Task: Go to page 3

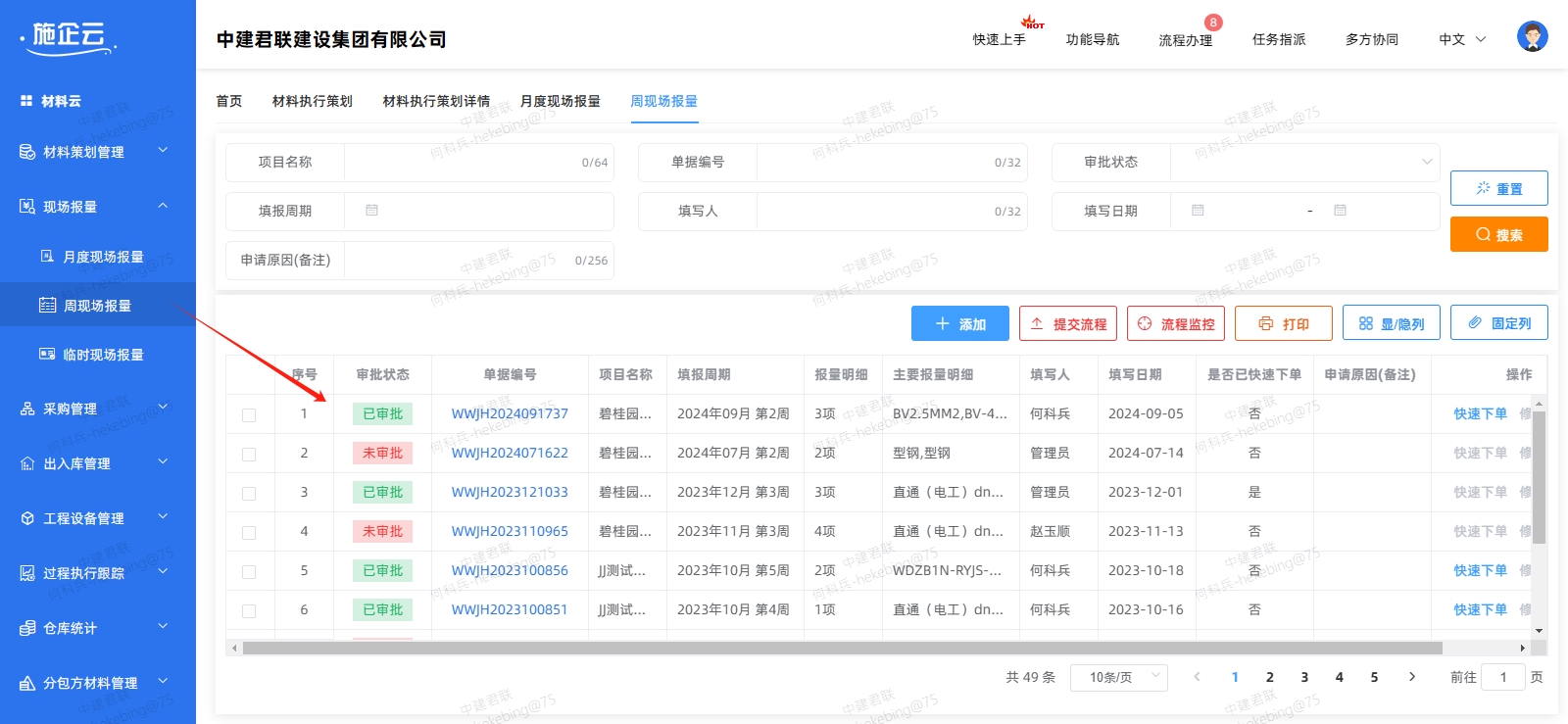Action: tap(1304, 677)
